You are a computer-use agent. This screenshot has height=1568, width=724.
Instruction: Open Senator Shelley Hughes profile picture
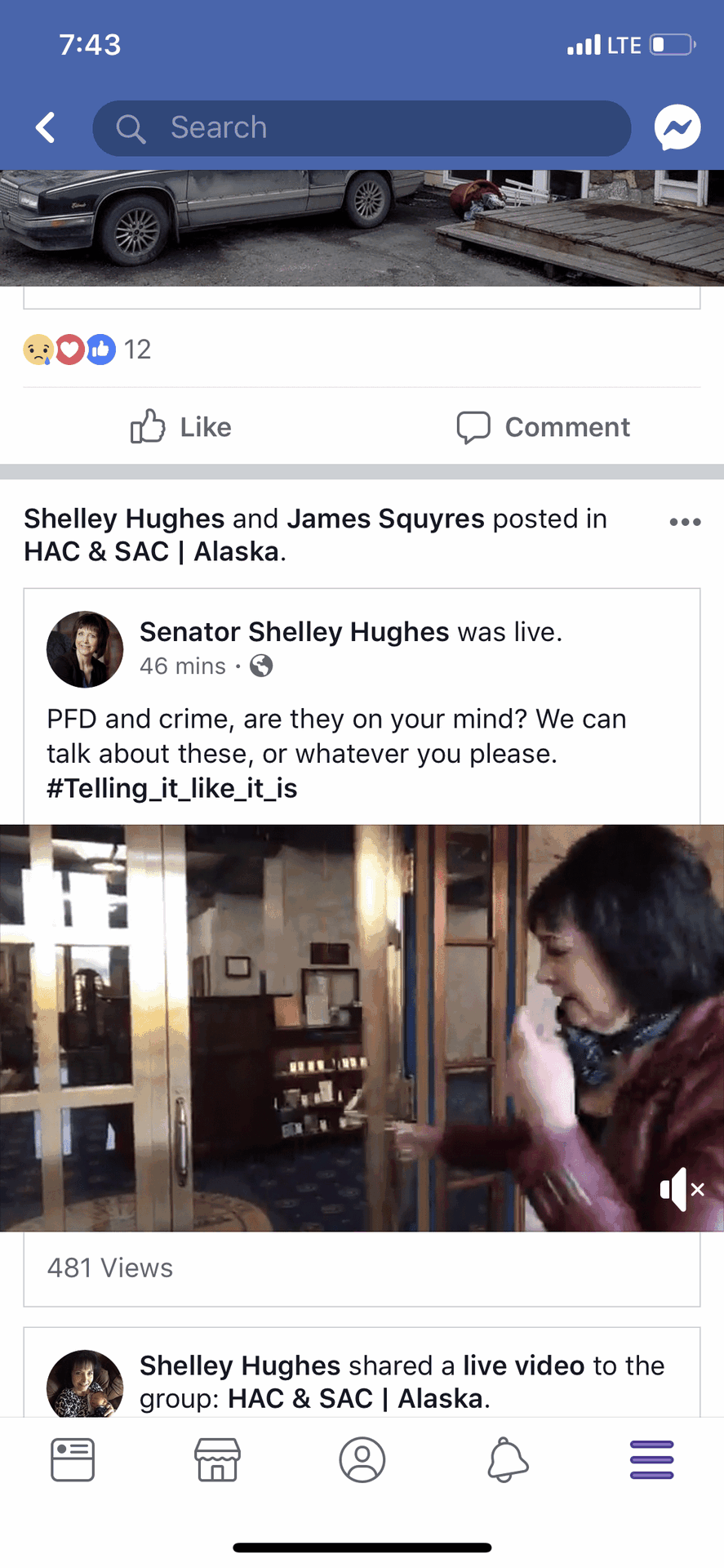coord(85,649)
